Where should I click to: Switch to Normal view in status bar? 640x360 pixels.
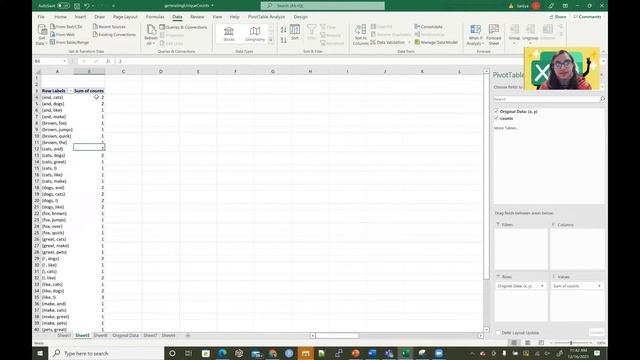[514, 343]
